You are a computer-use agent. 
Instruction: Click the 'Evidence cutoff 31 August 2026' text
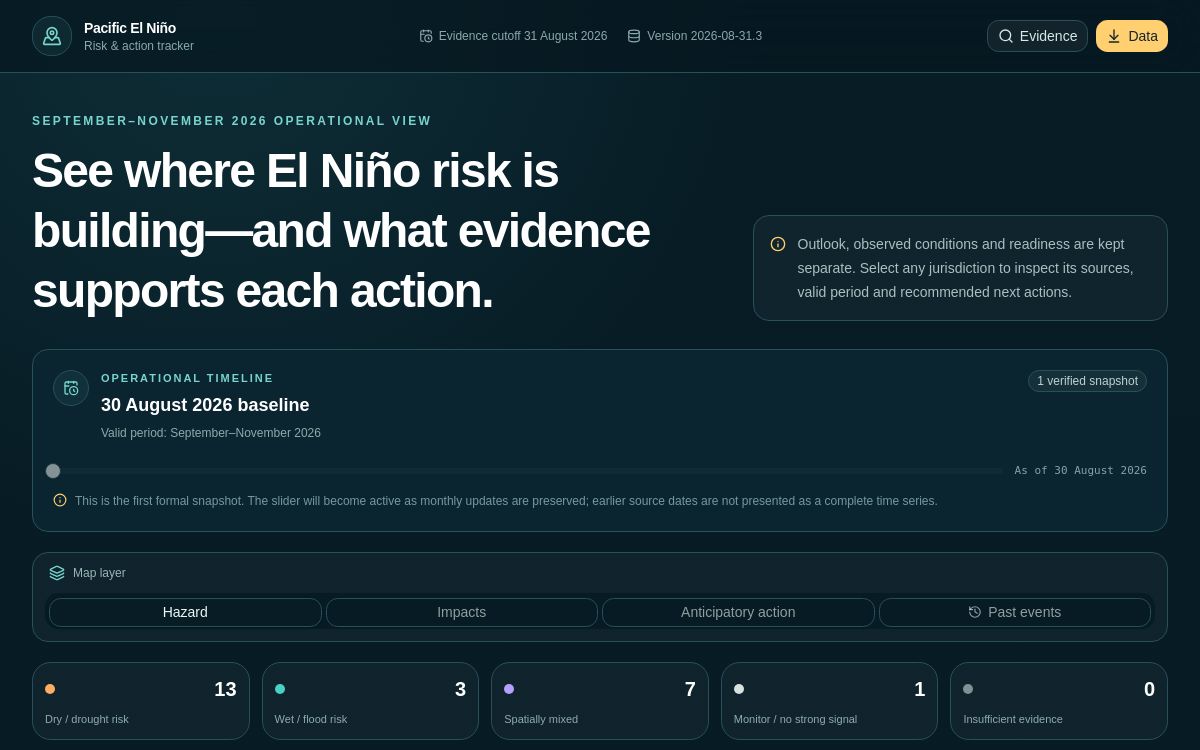(523, 36)
